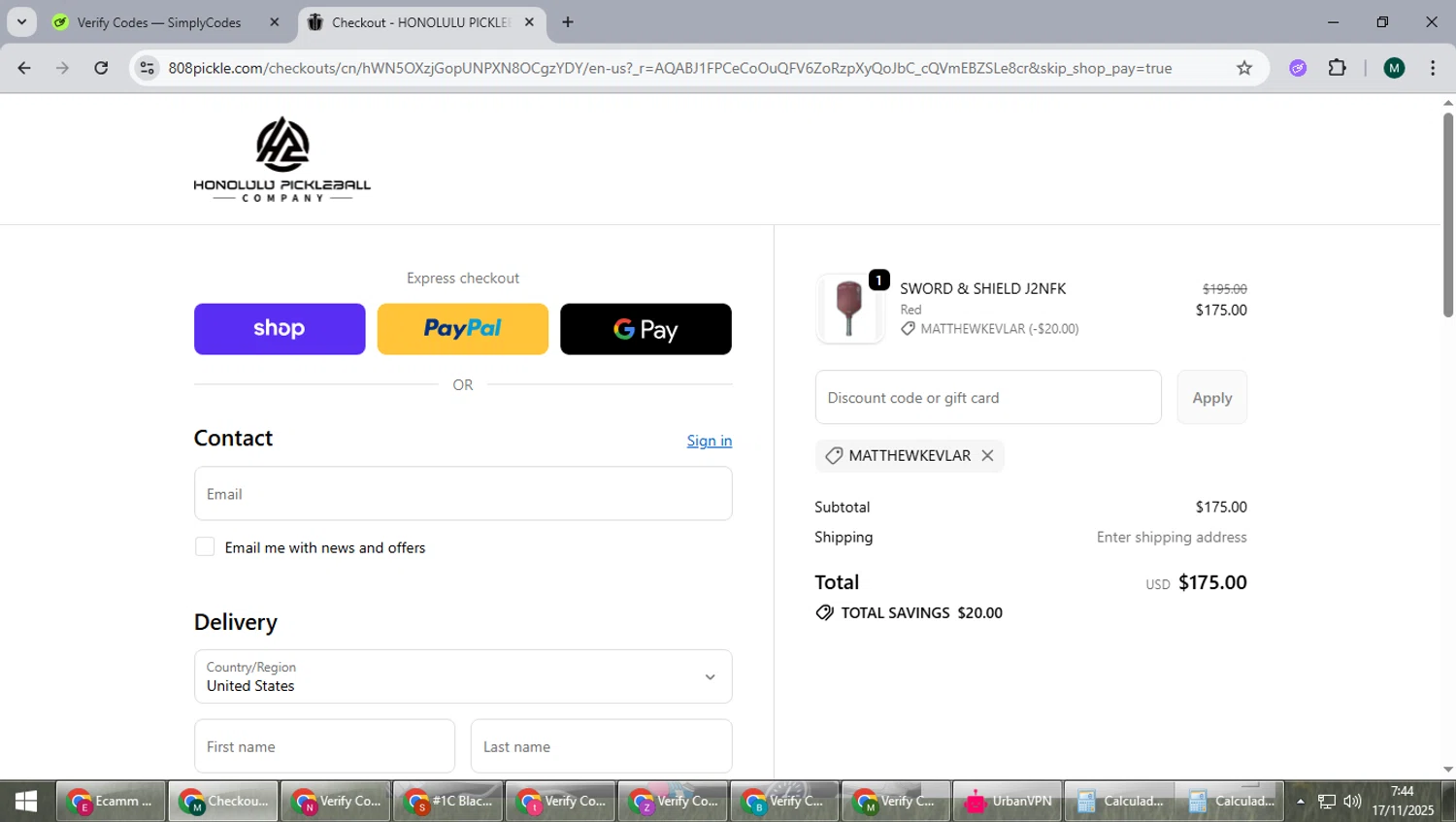Viewport: 1456px width, 822px height.
Task: Open the taskbar clock and date
Action: pos(1403,801)
